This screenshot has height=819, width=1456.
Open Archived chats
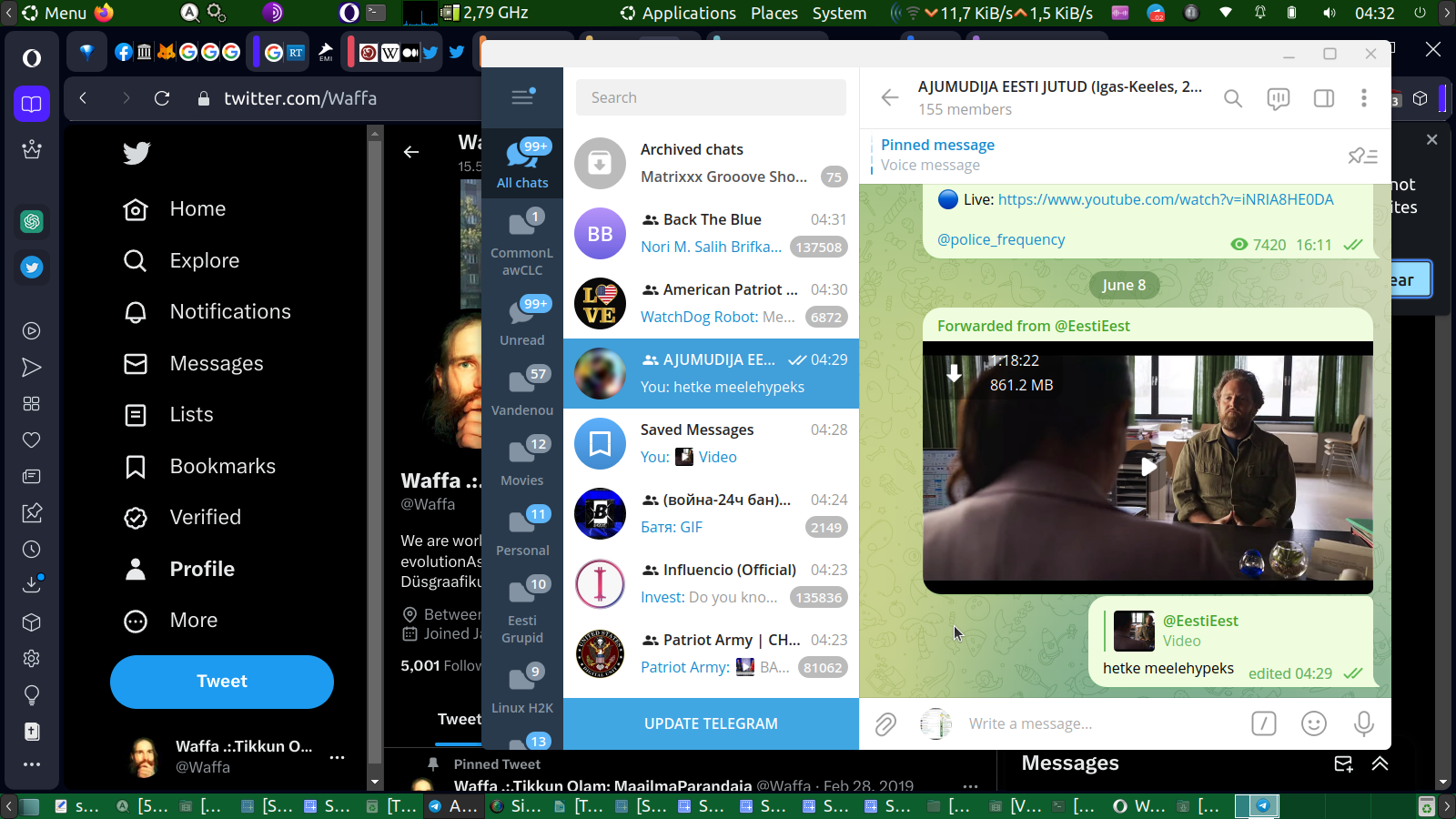[711, 163]
